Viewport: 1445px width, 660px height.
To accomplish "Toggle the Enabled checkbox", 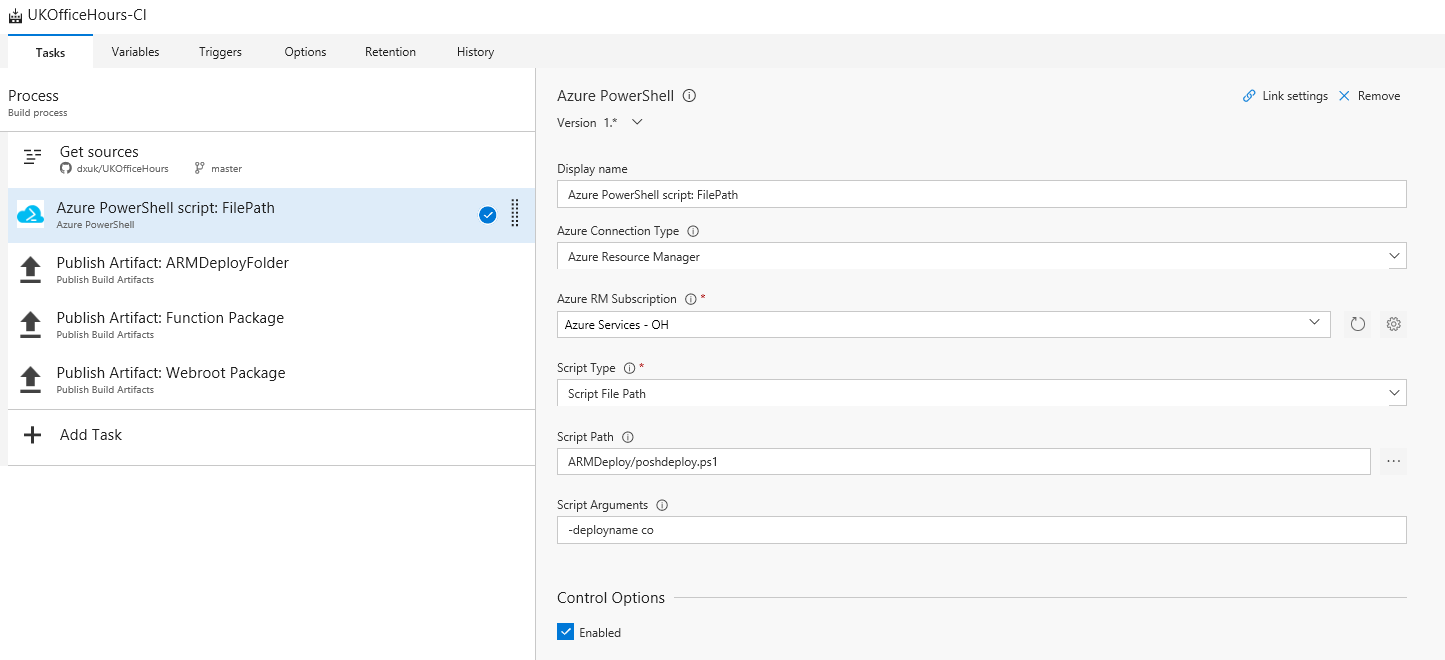I will [566, 632].
